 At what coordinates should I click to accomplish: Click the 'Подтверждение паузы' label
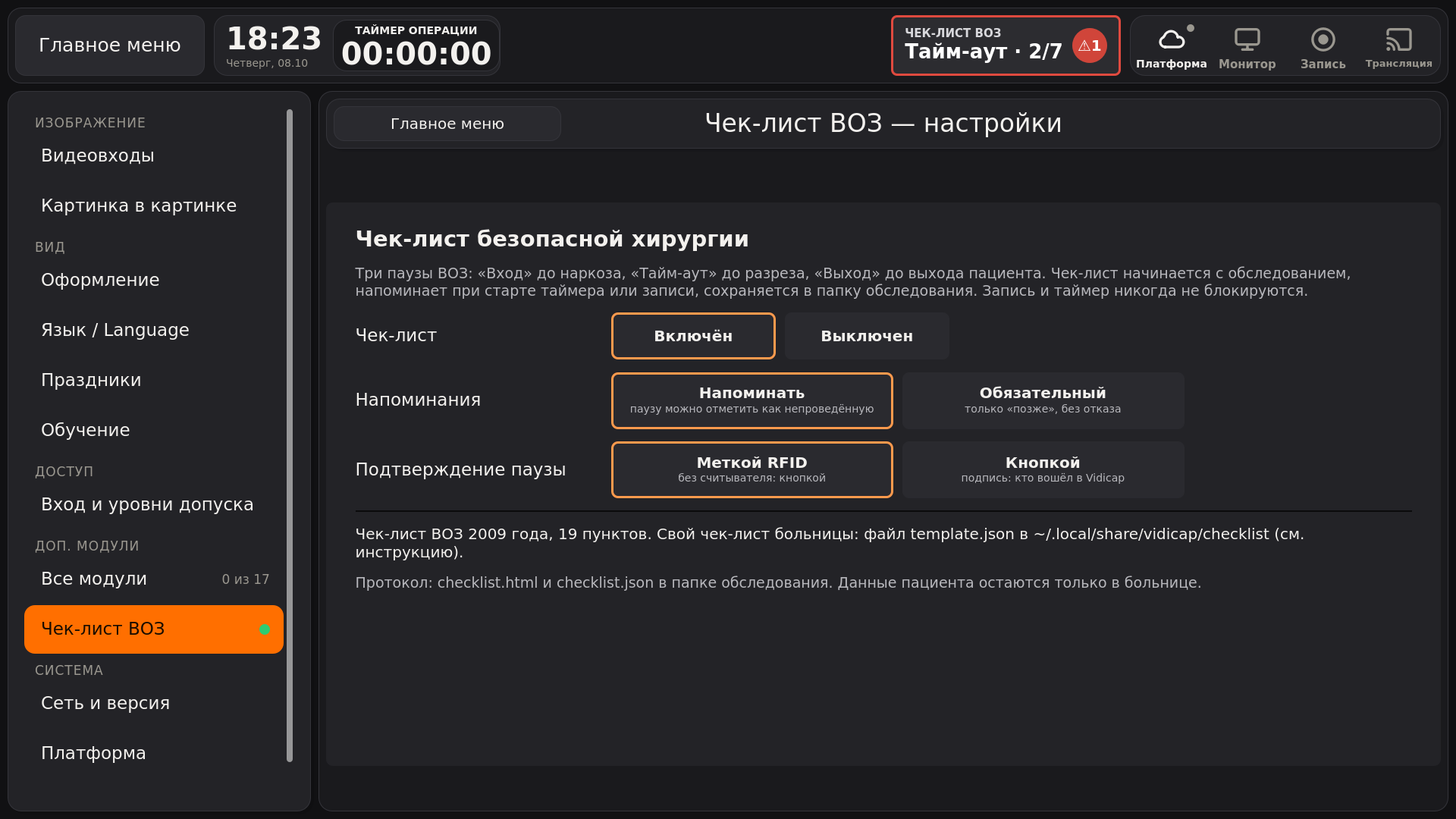click(x=460, y=469)
